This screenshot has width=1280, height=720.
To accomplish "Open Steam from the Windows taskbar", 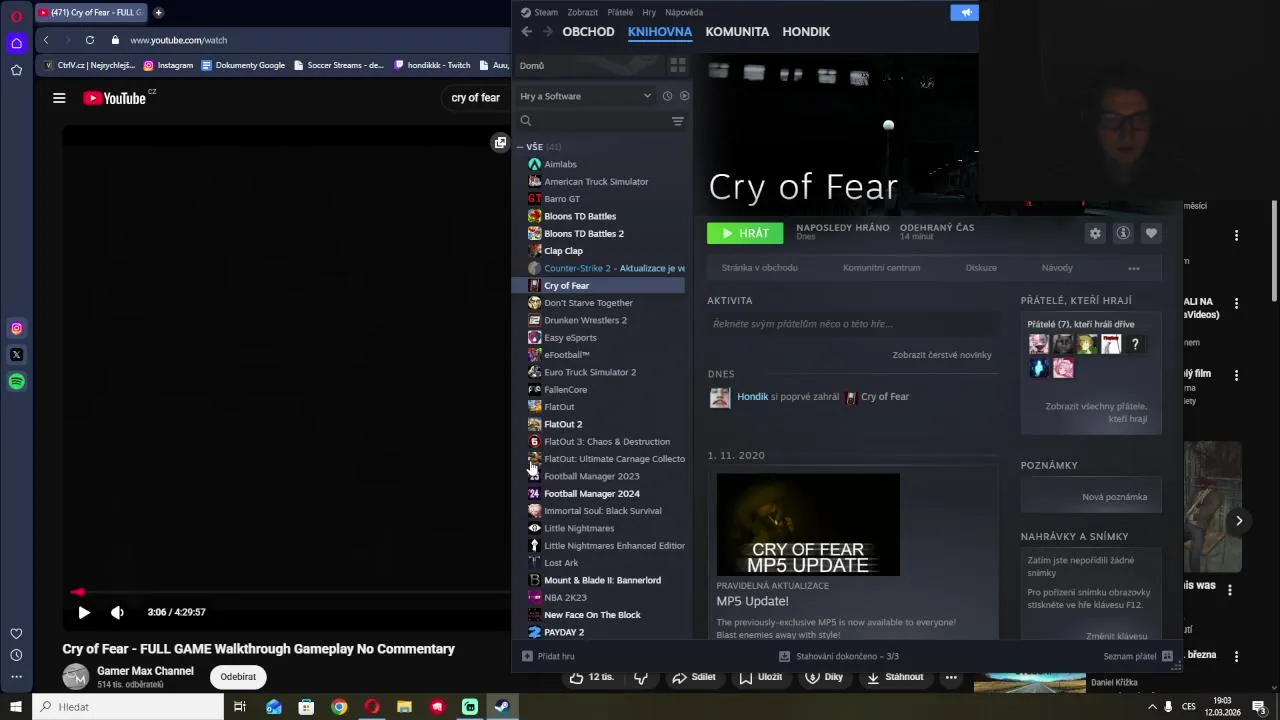I will [x=502, y=707].
